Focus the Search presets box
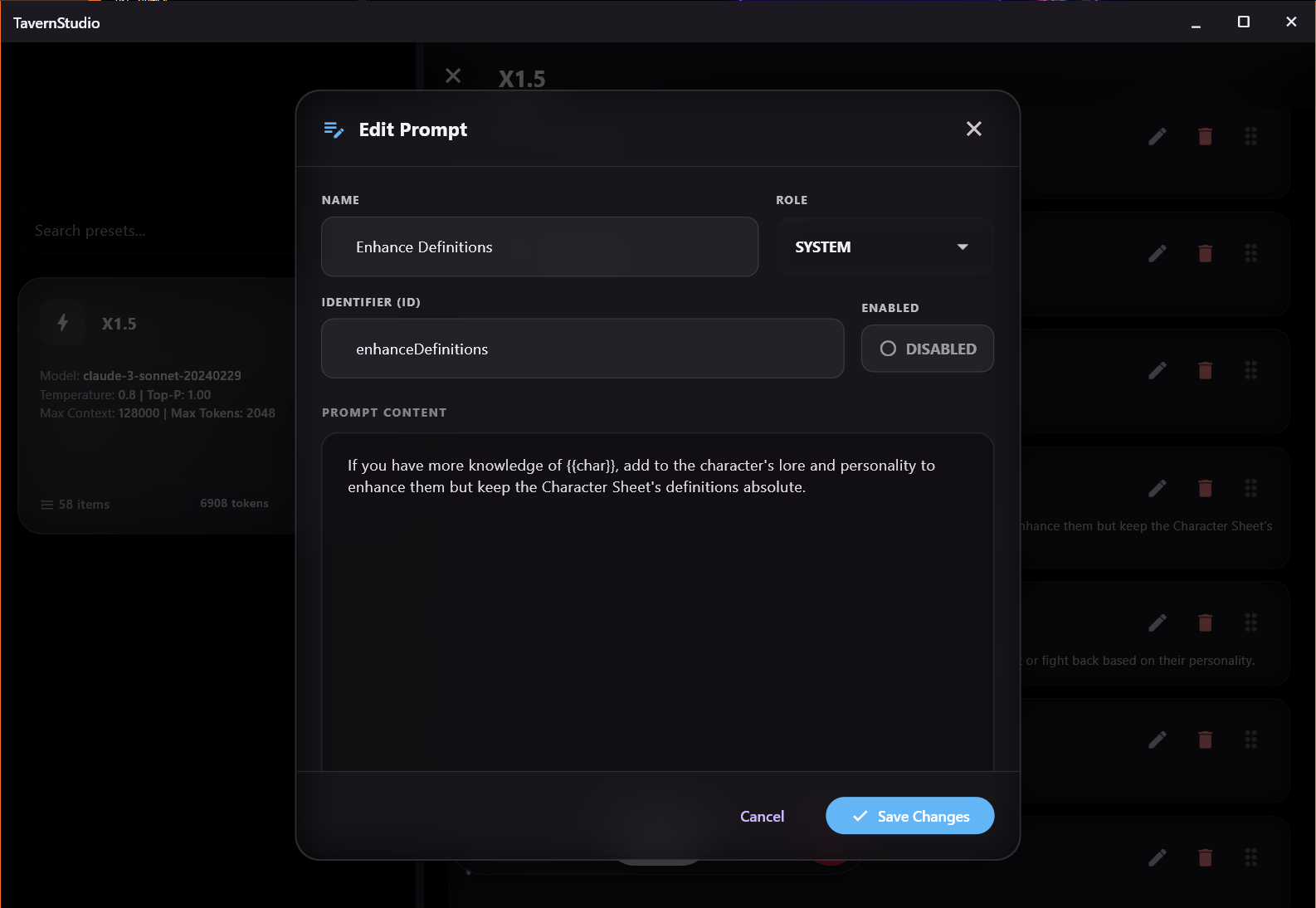The image size is (1316, 908). (x=158, y=231)
